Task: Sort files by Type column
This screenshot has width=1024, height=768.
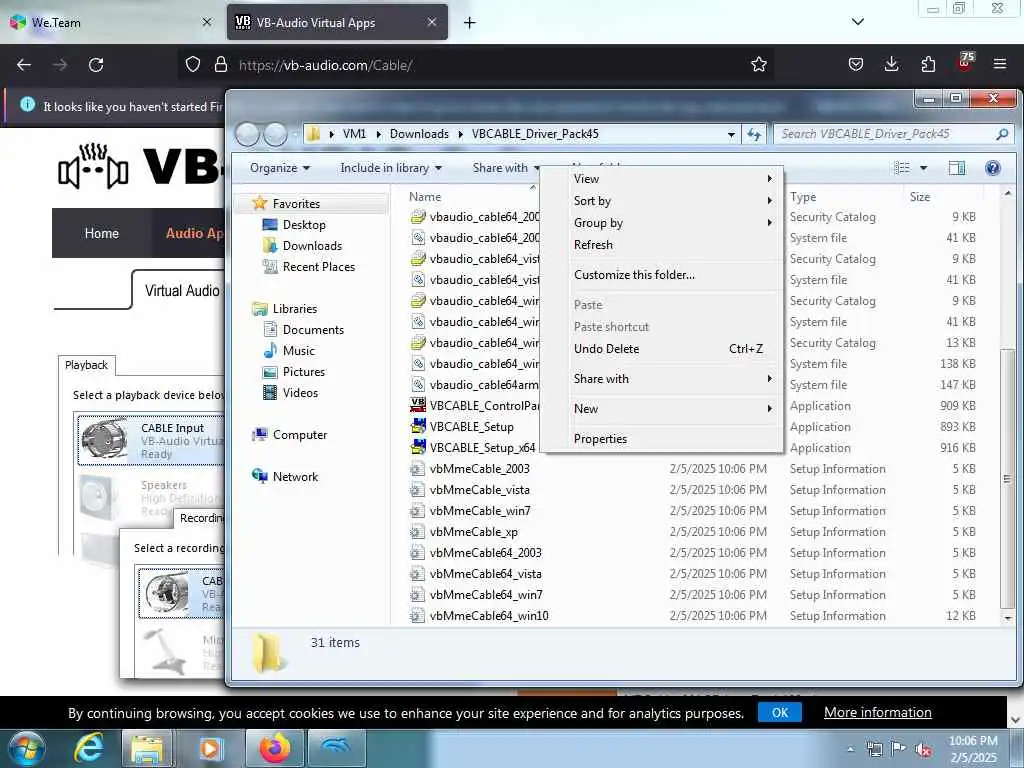Action: [803, 197]
